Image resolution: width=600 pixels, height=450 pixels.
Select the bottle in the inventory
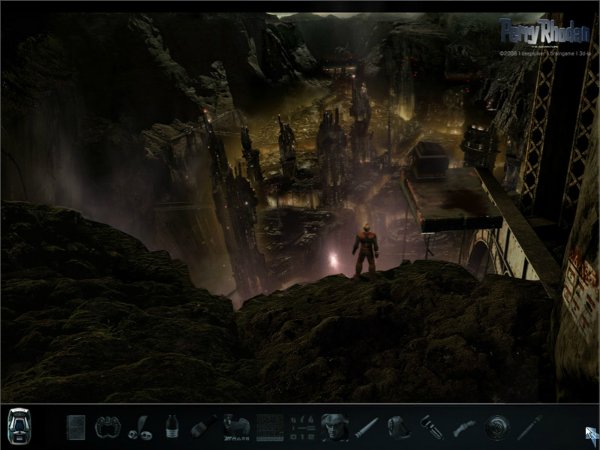(172, 427)
